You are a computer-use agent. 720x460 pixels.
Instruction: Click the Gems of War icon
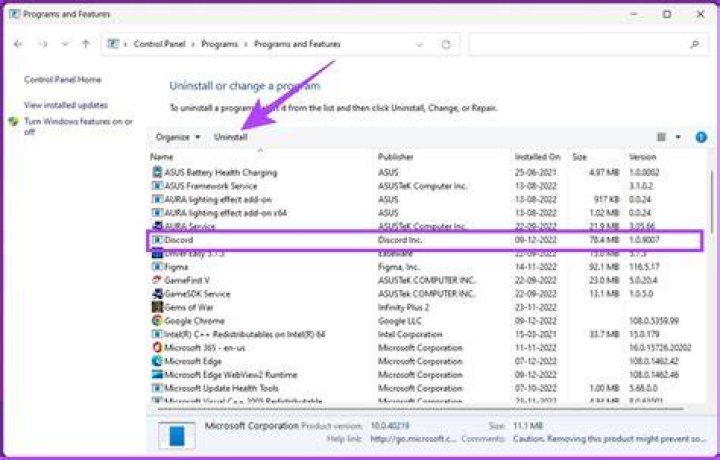pyautogui.click(x=157, y=307)
